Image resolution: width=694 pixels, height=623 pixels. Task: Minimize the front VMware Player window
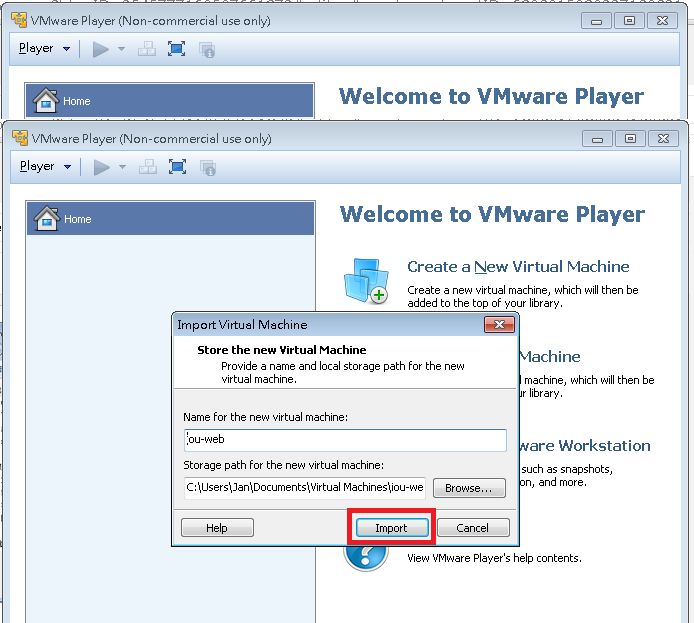pyautogui.click(x=598, y=139)
